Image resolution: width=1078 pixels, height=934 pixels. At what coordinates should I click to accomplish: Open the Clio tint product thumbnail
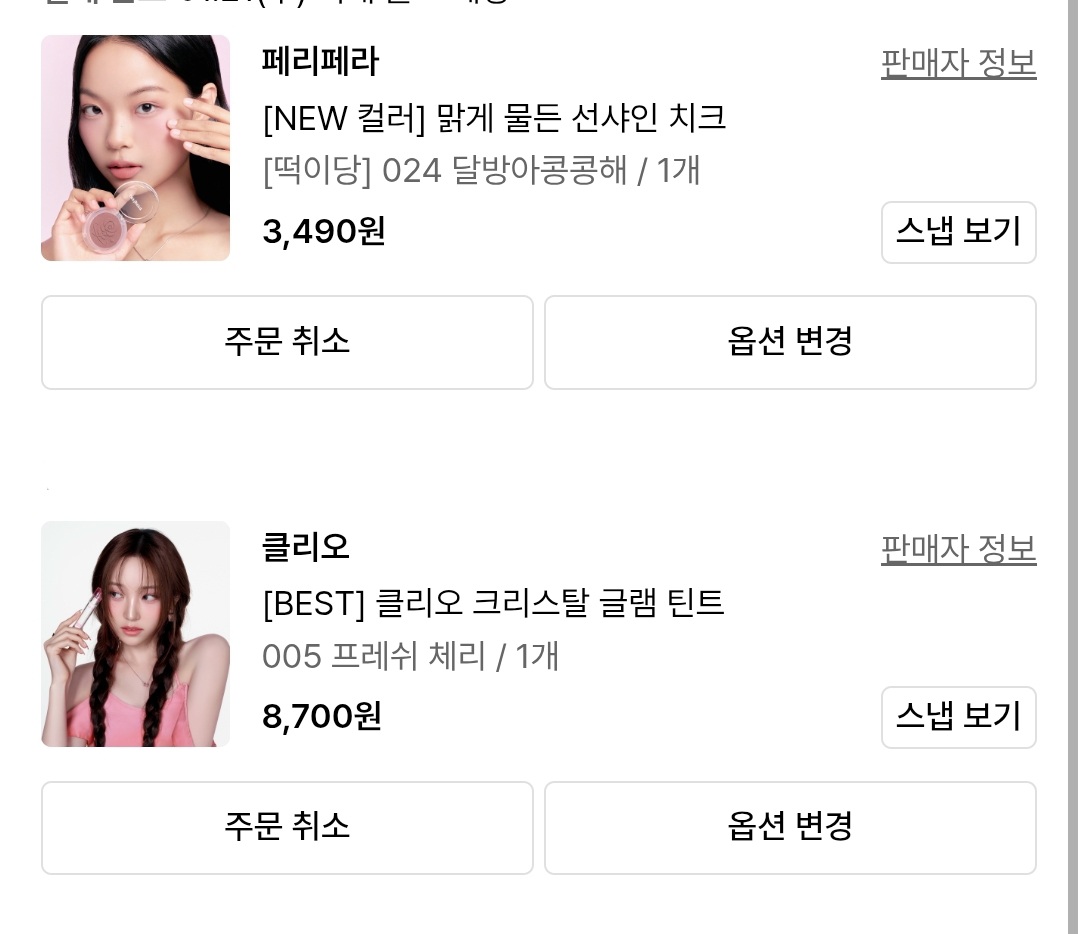135,634
